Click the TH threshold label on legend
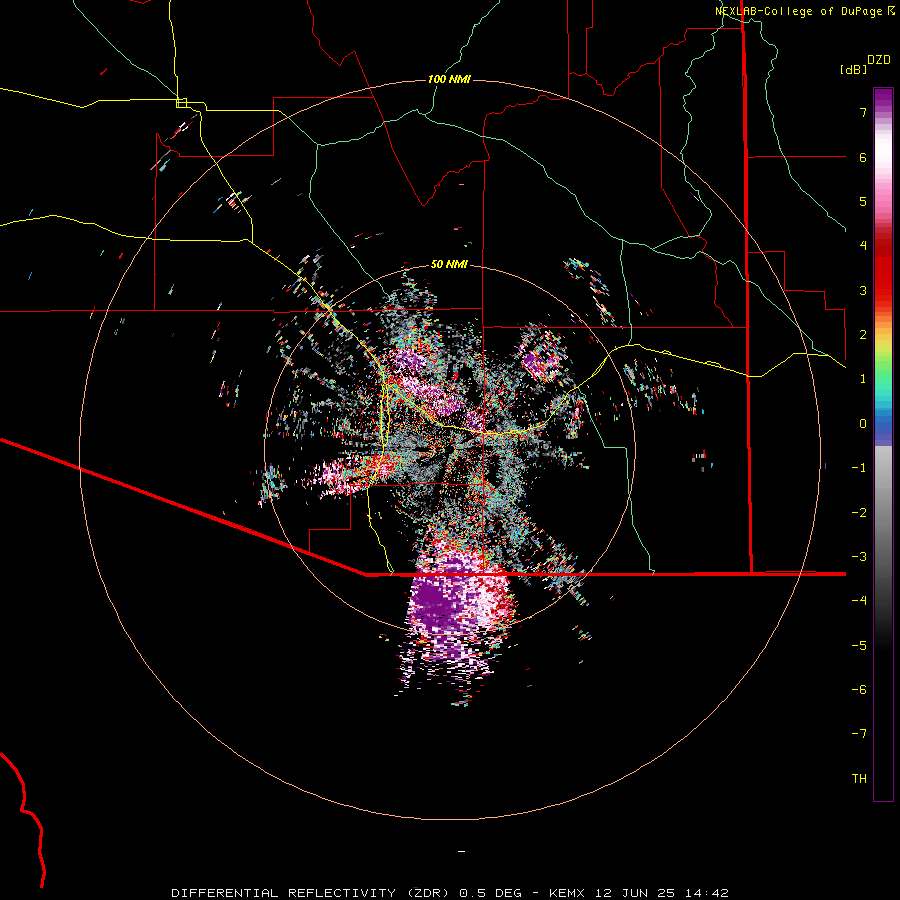Viewport: 900px width, 900px height. pyautogui.click(x=859, y=779)
